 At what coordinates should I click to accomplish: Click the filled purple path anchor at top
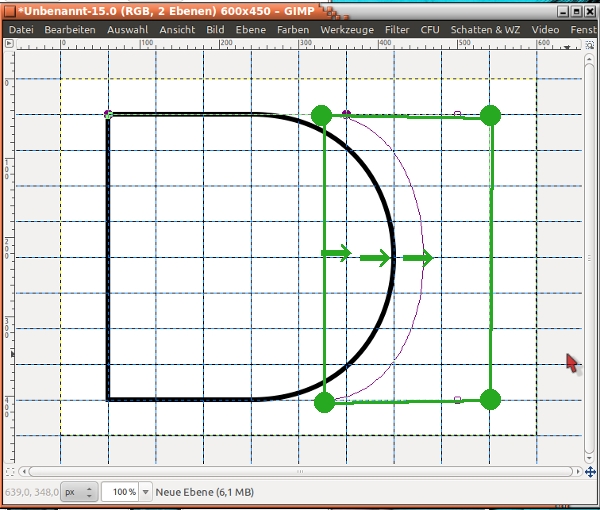pyautogui.click(x=346, y=113)
